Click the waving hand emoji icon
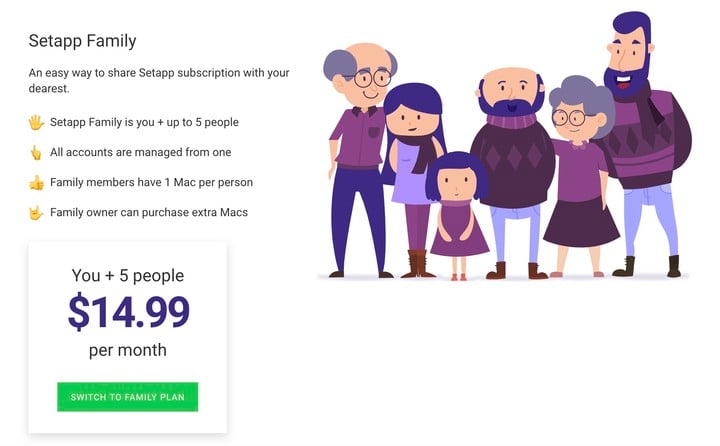This screenshot has height=446, width=720. pos(36,123)
